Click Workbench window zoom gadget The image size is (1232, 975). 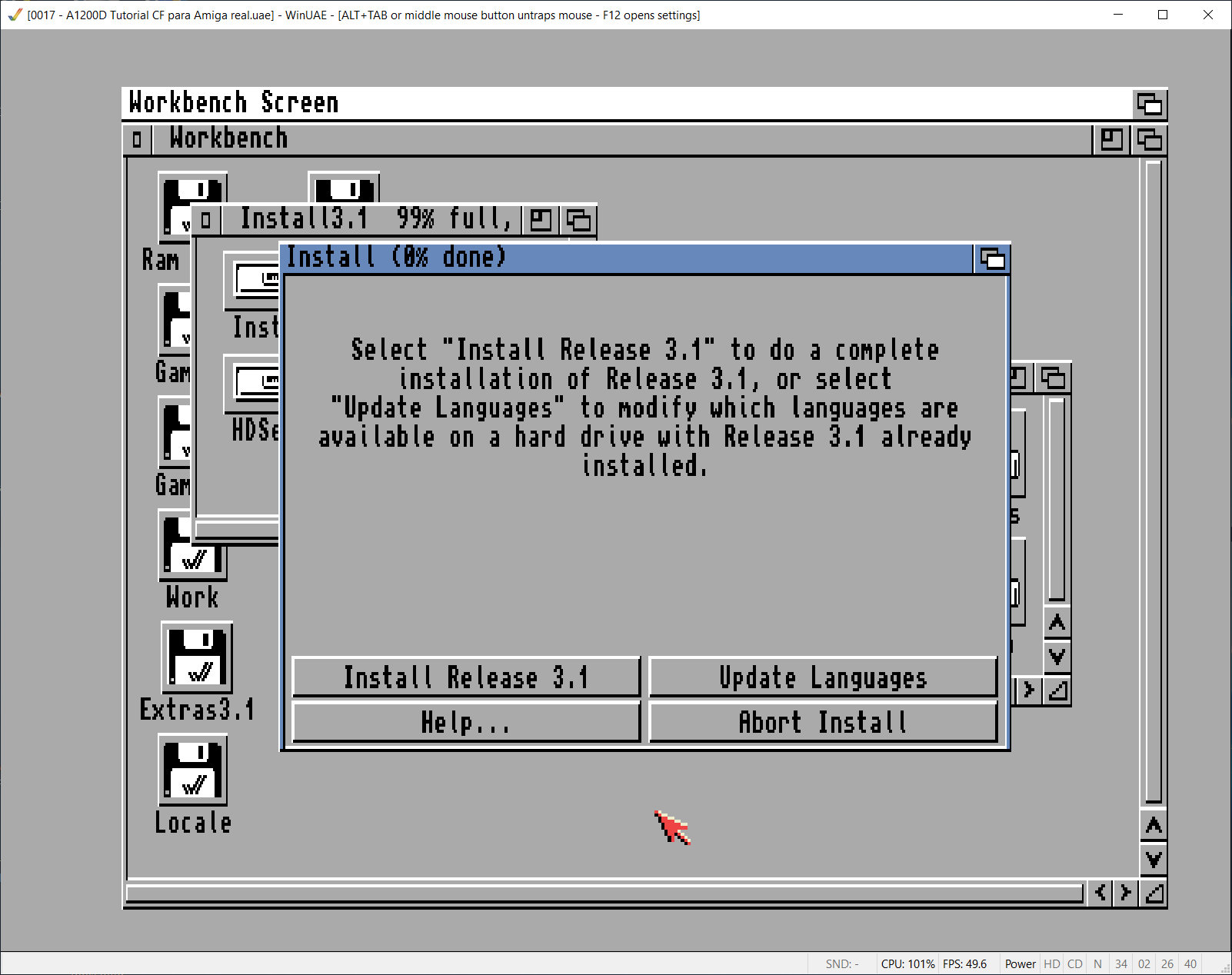(x=1111, y=139)
